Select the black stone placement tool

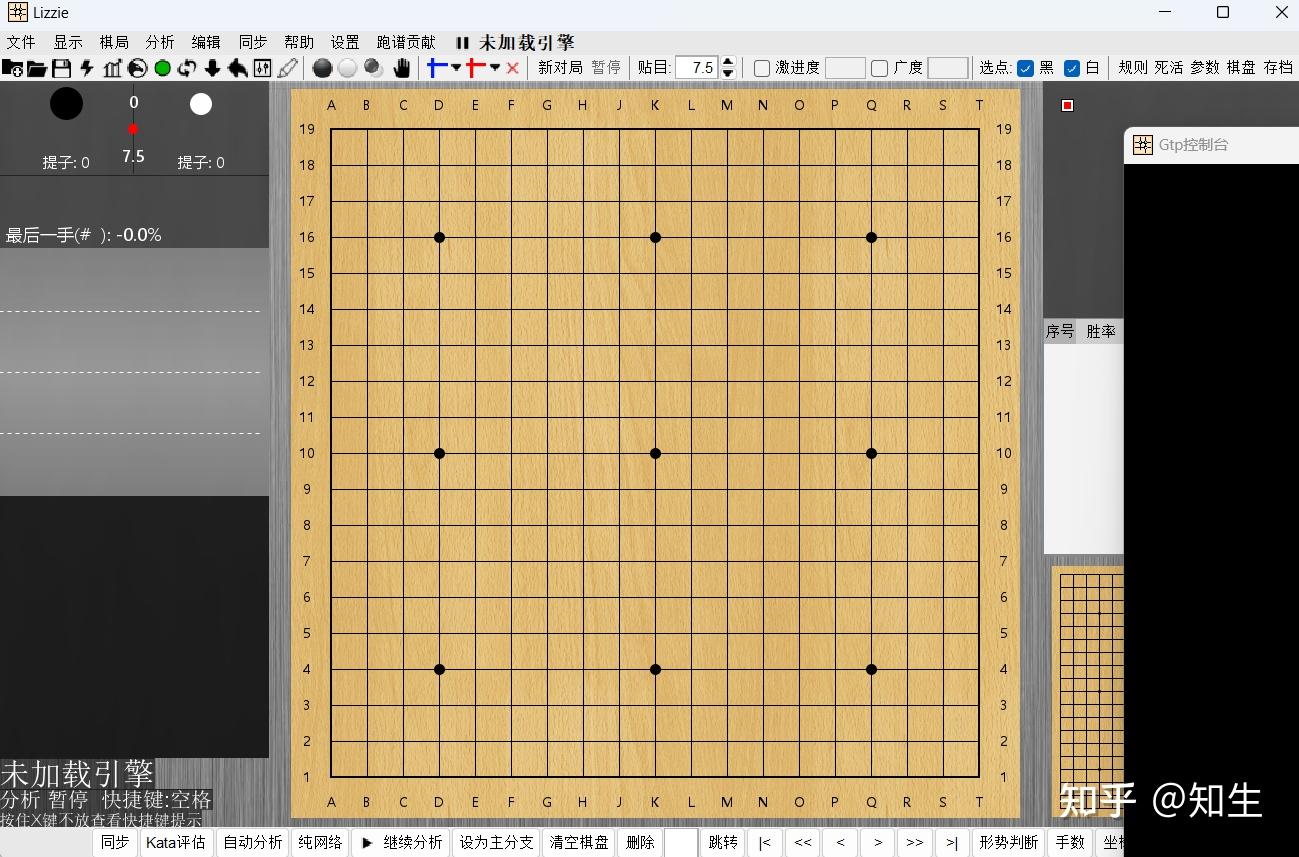(x=321, y=67)
